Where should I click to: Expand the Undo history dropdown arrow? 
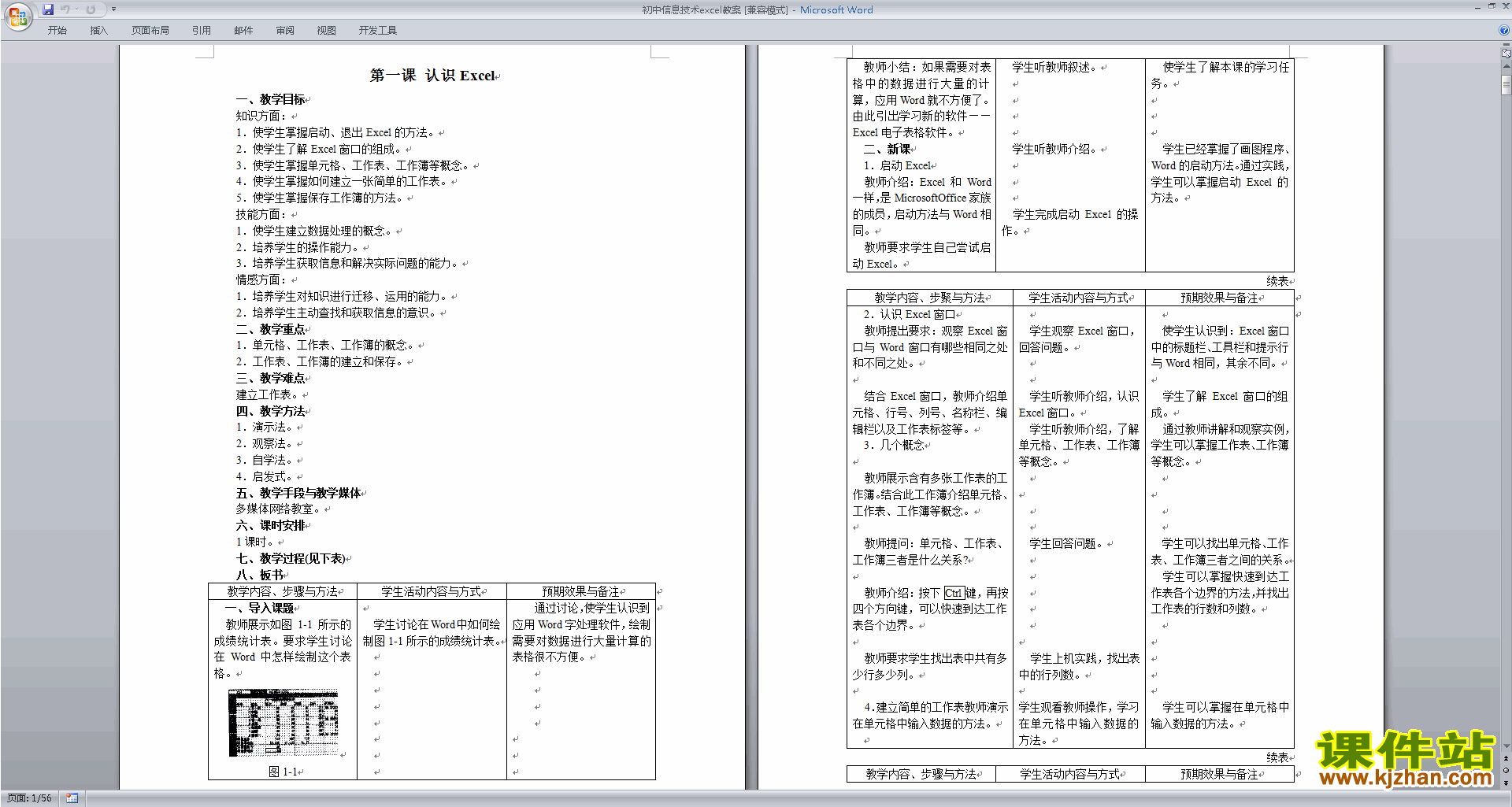77,9
